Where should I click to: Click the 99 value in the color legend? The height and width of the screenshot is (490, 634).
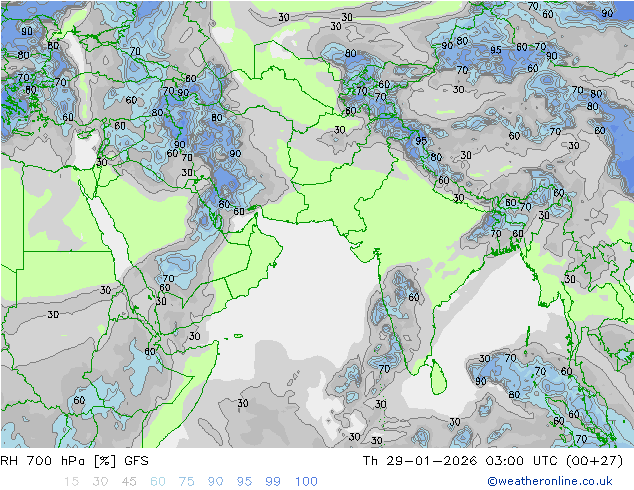point(273,482)
